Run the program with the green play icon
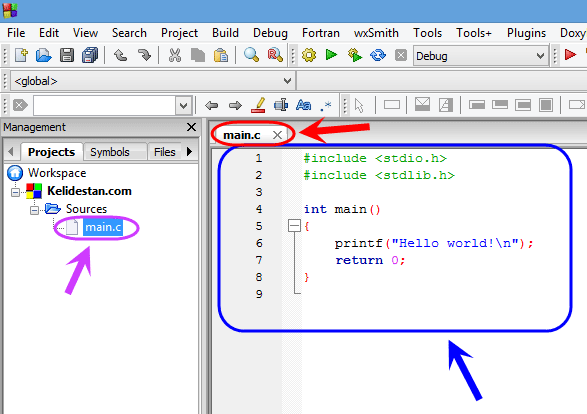 point(331,55)
